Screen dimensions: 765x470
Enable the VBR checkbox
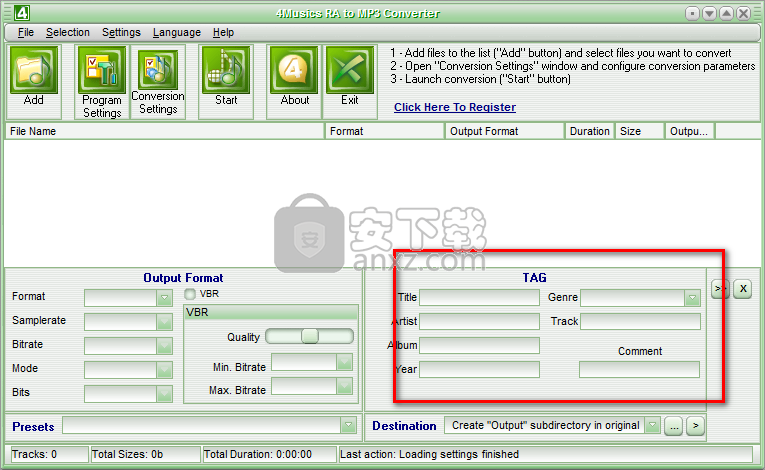point(190,294)
